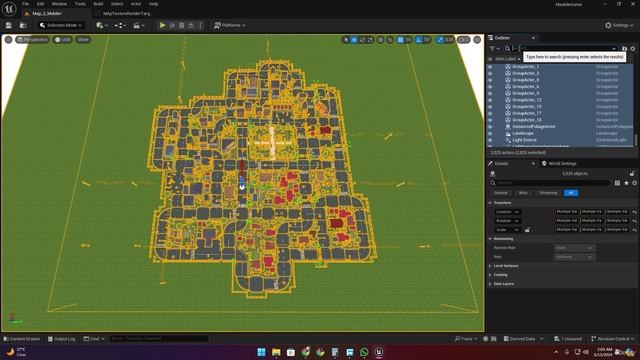Open the Selection Mode dropdown
The width and height of the screenshot is (640, 360).
(61, 25)
